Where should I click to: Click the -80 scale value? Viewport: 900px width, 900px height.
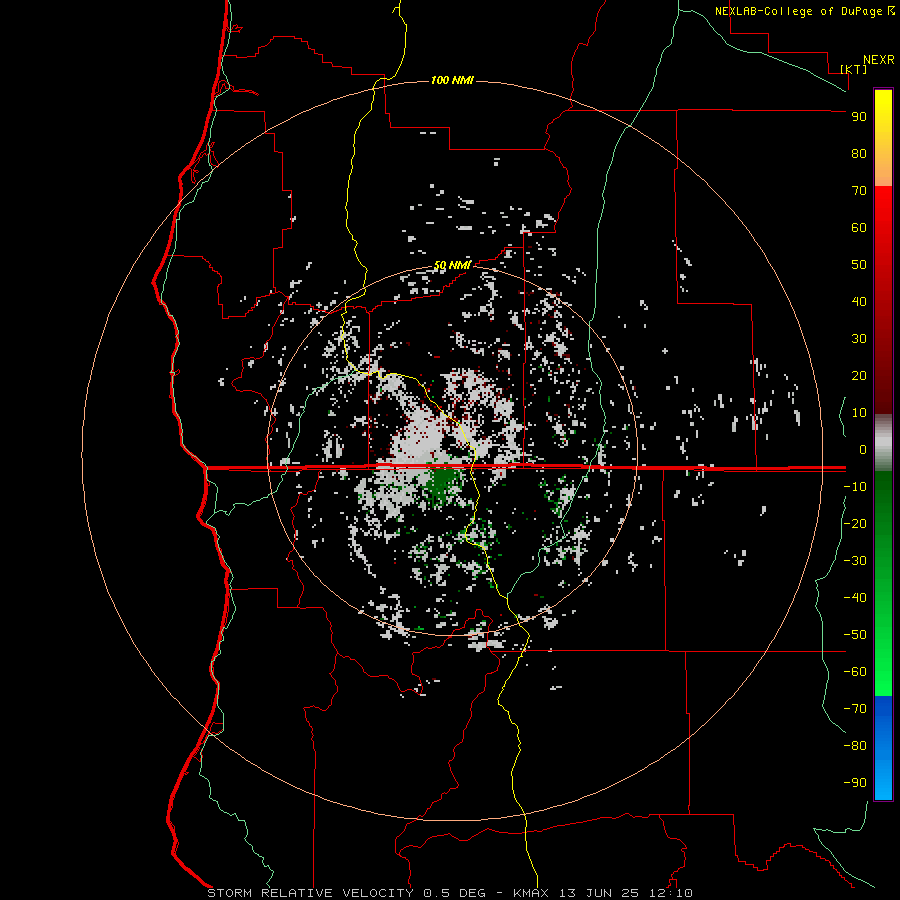coord(855,746)
